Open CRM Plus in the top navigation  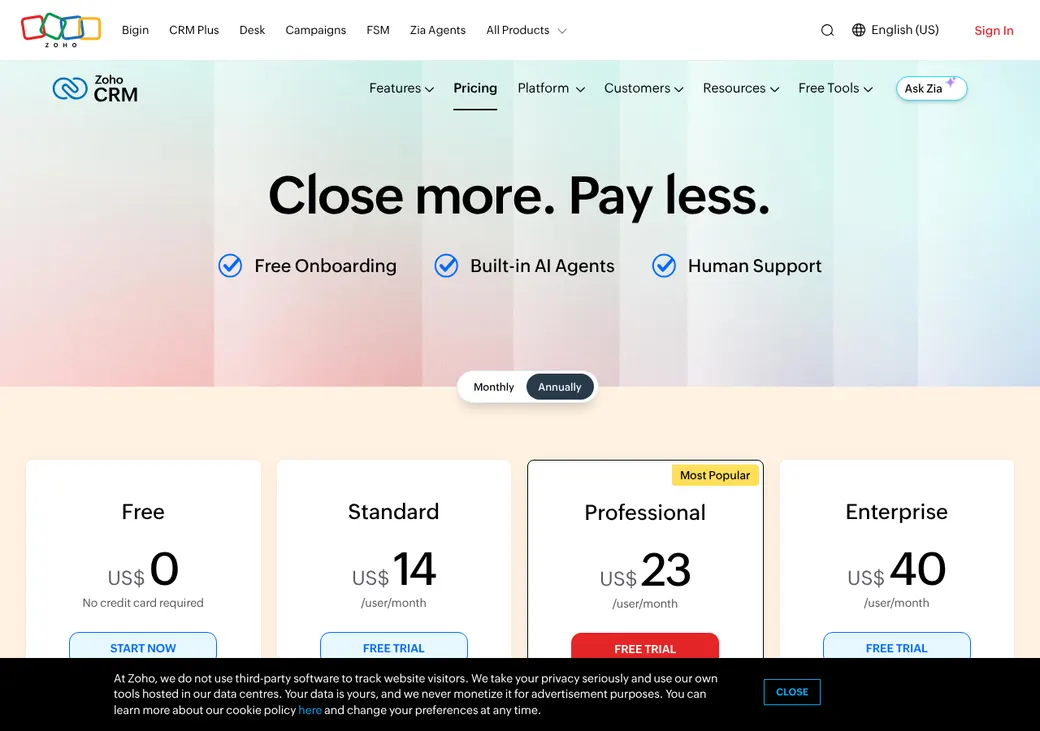[x=194, y=31]
